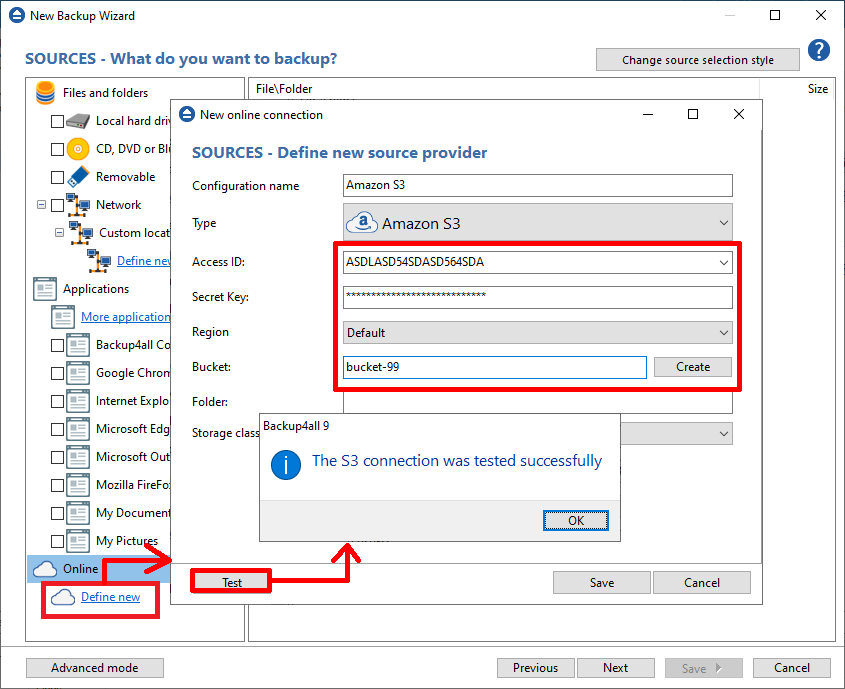Viewport: 845px width, 689px height.
Task: Click the Secret Key password field
Action: [x=538, y=297]
